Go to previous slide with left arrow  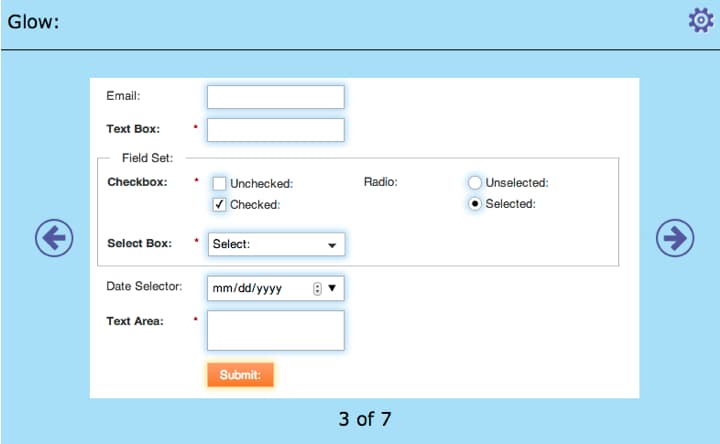tap(54, 238)
